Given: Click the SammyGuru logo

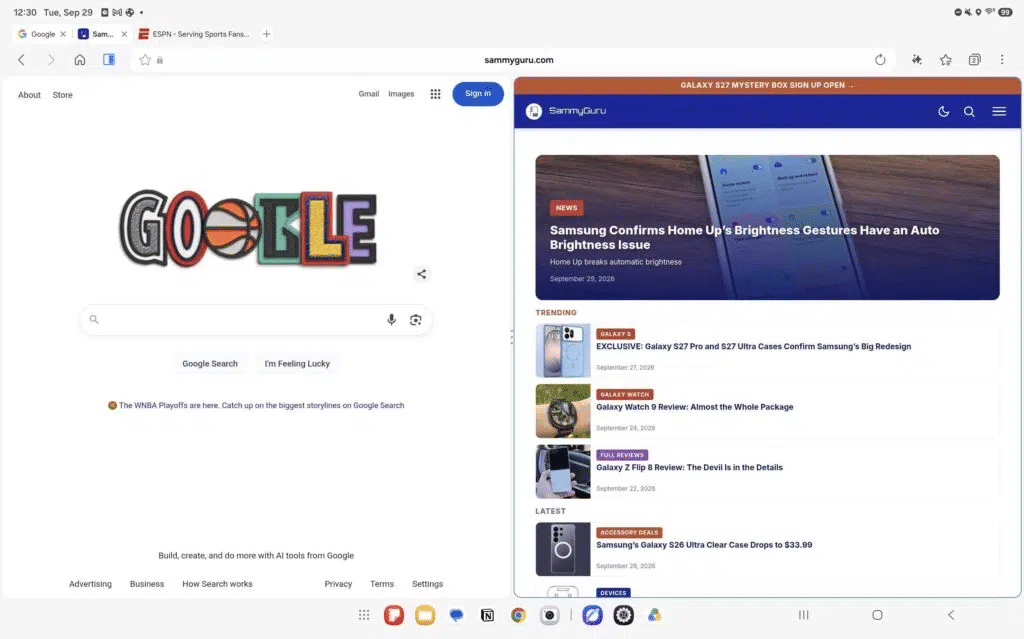Looking at the screenshot, I should tap(566, 111).
